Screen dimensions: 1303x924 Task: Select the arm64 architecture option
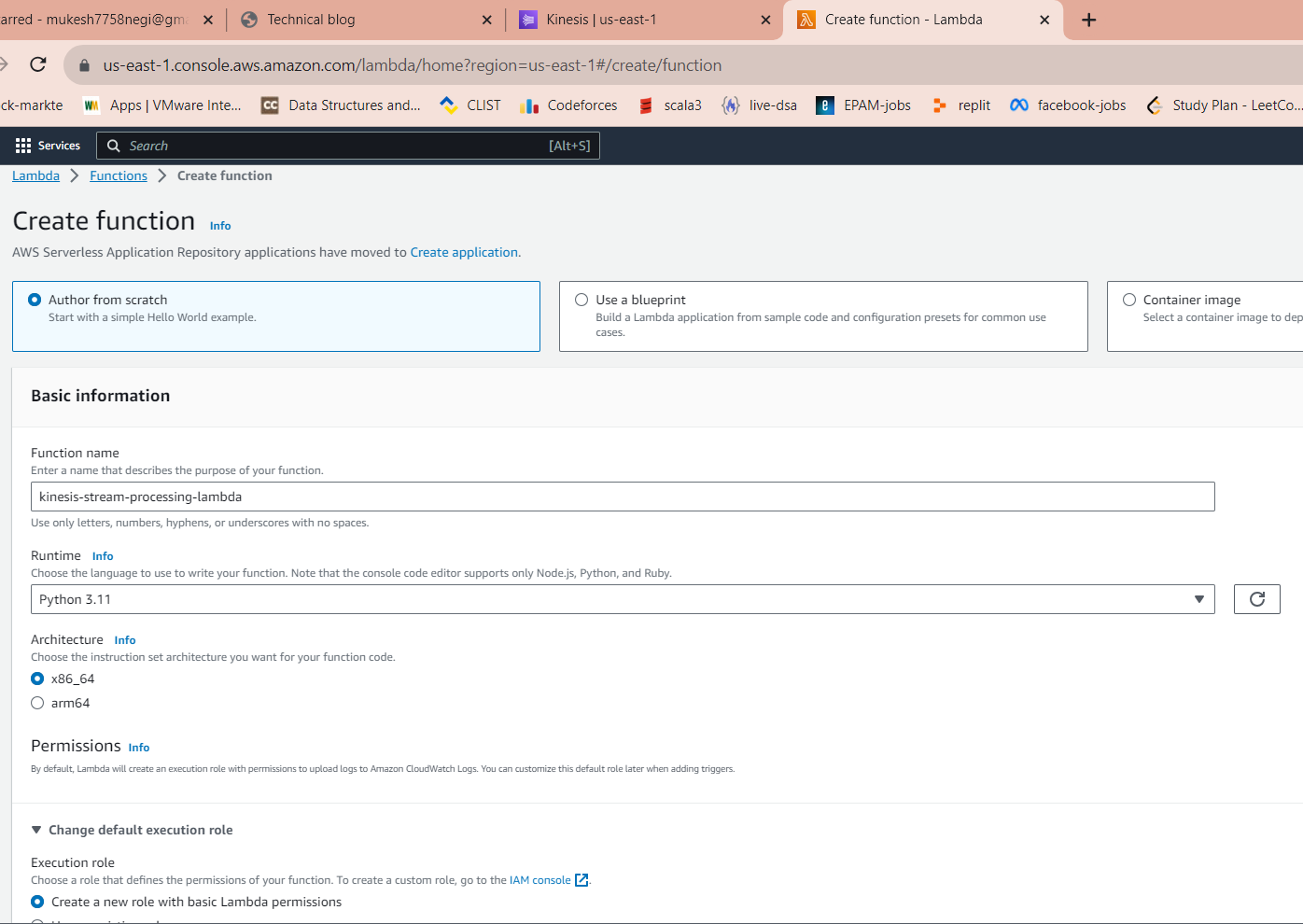[37, 703]
